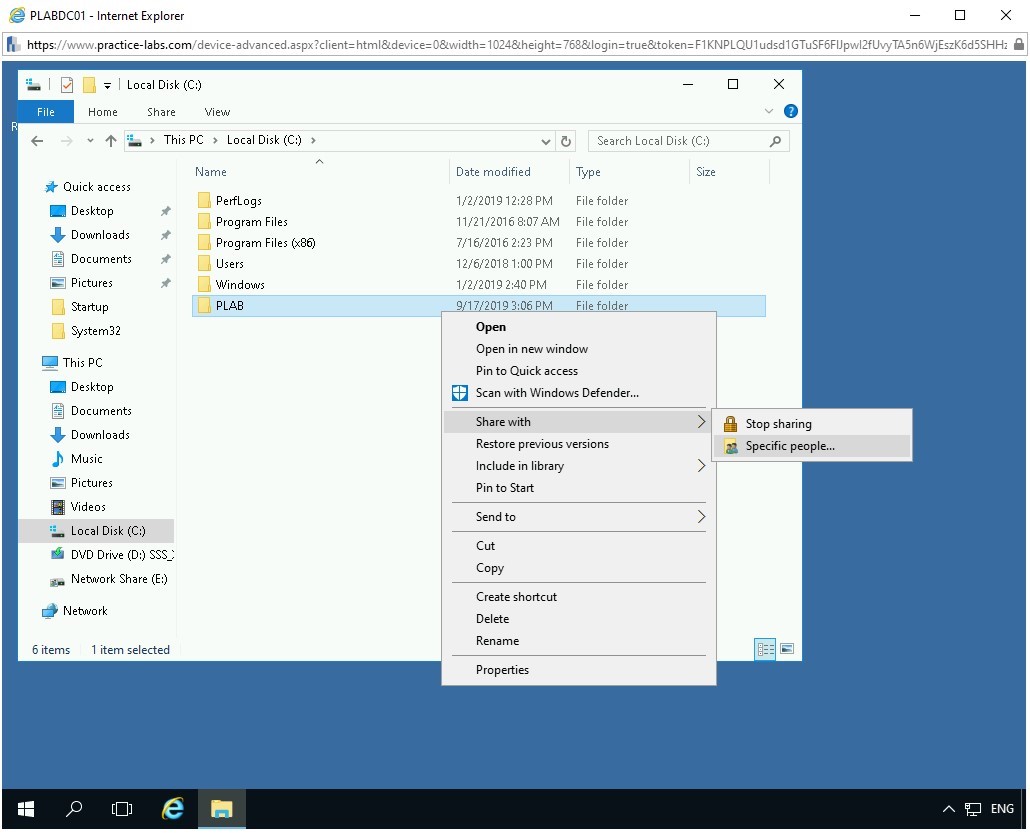The height and width of the screenshot is (833, 1030).
Task: Select the Users folder icon
Action: 204,263
